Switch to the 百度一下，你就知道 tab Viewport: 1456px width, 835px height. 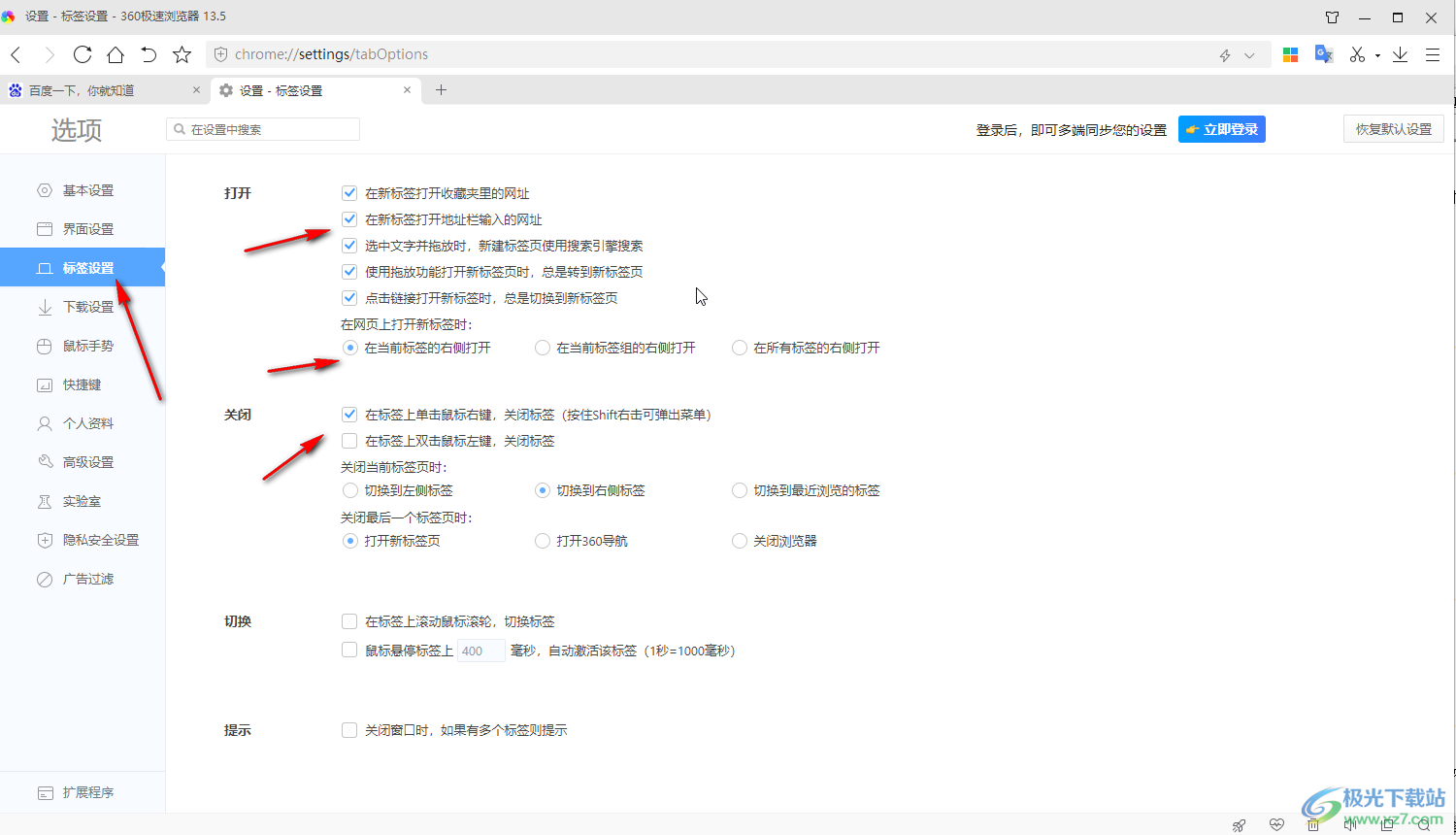tap(105, 90)
